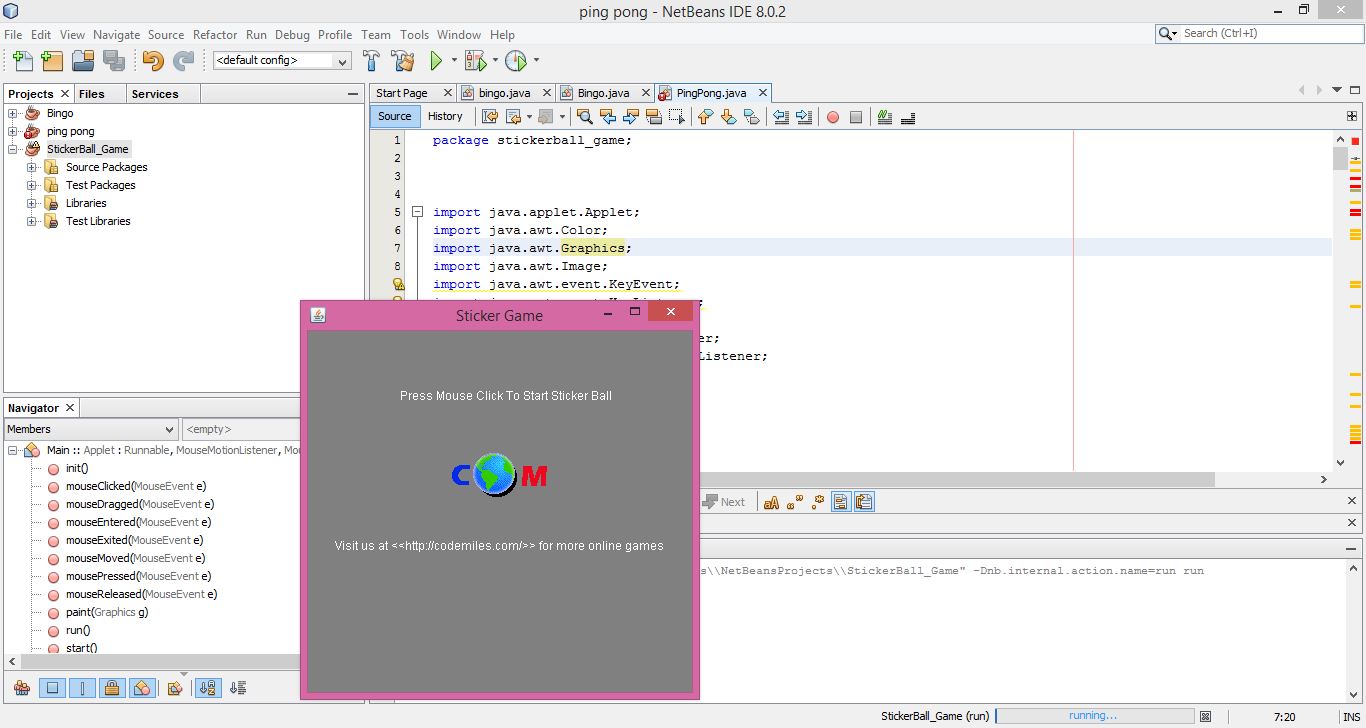The width and height of the screenshot is (1366, 728).
Task: Click the Debug Project icon
Action: pos(475,61)
